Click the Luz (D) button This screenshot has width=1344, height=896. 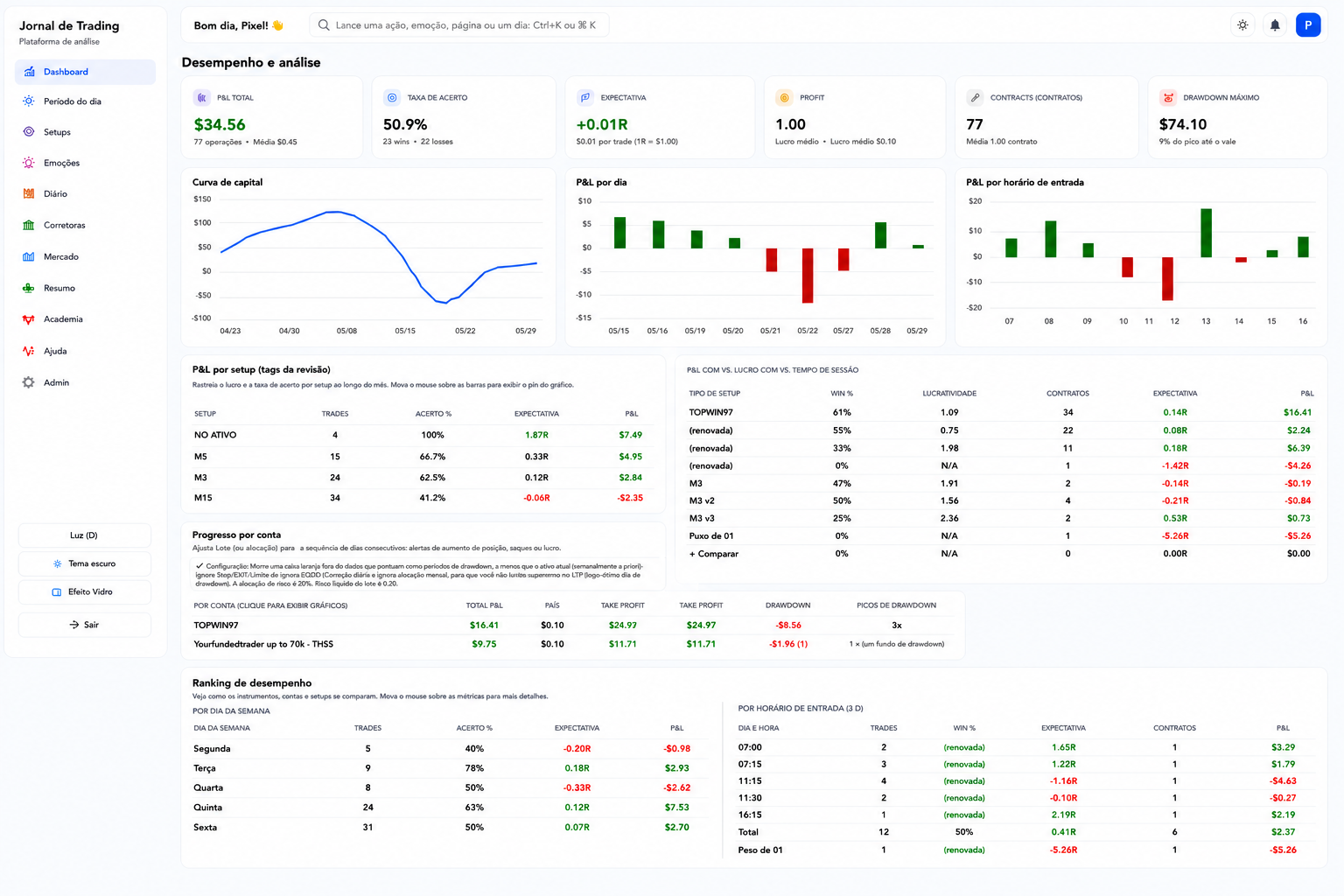point(84,535)
